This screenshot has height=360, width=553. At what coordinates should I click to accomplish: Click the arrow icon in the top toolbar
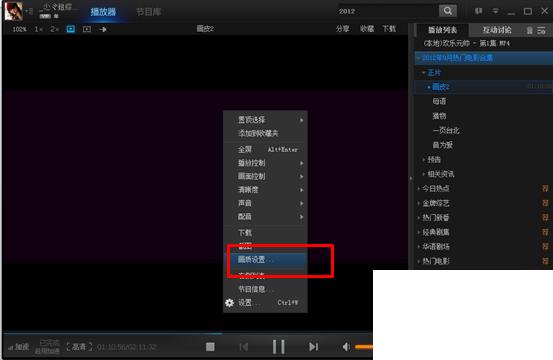coord(103,29)
